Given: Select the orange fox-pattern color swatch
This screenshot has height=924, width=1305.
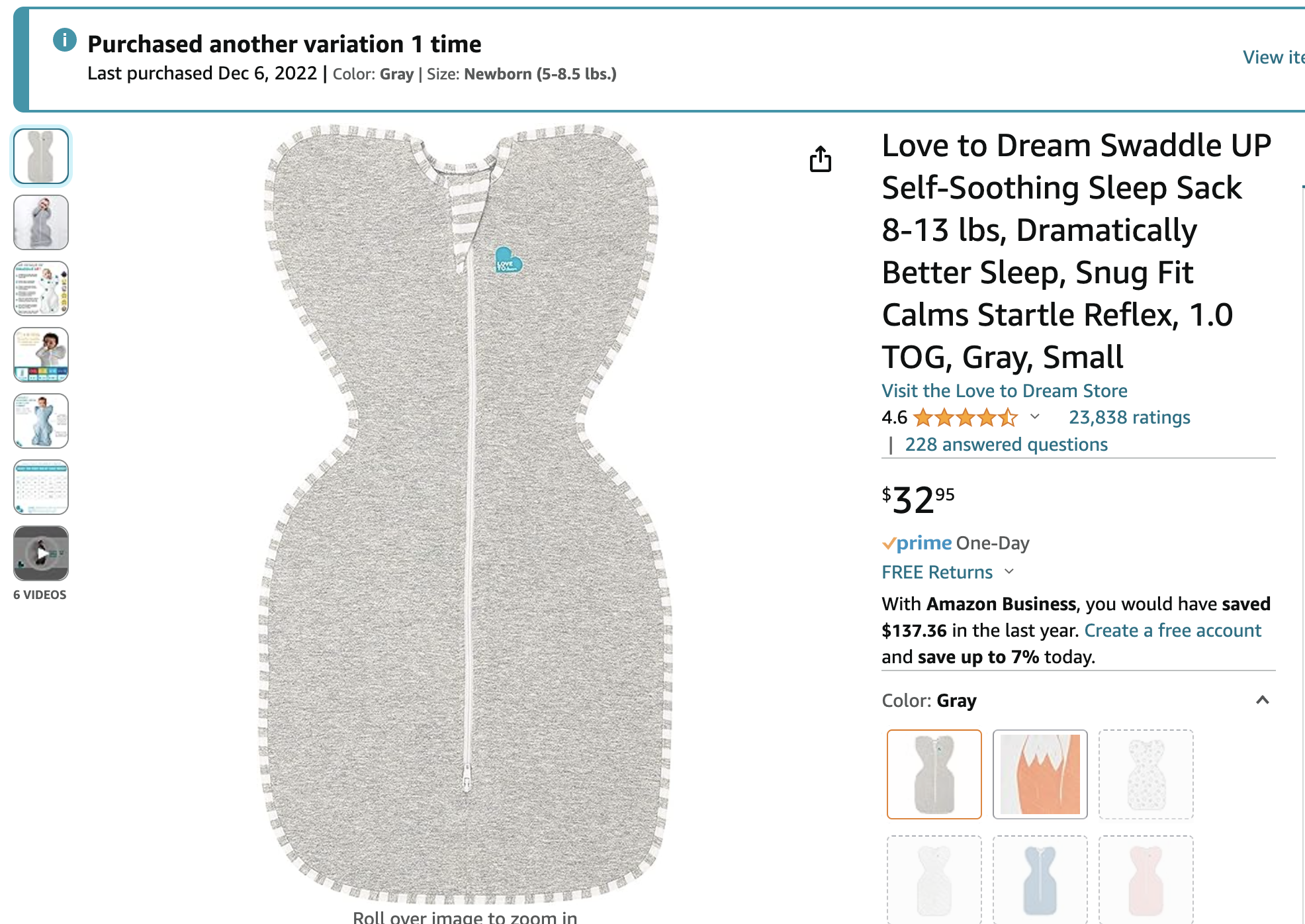Looking at the screenshot, I should (1040, 774).
